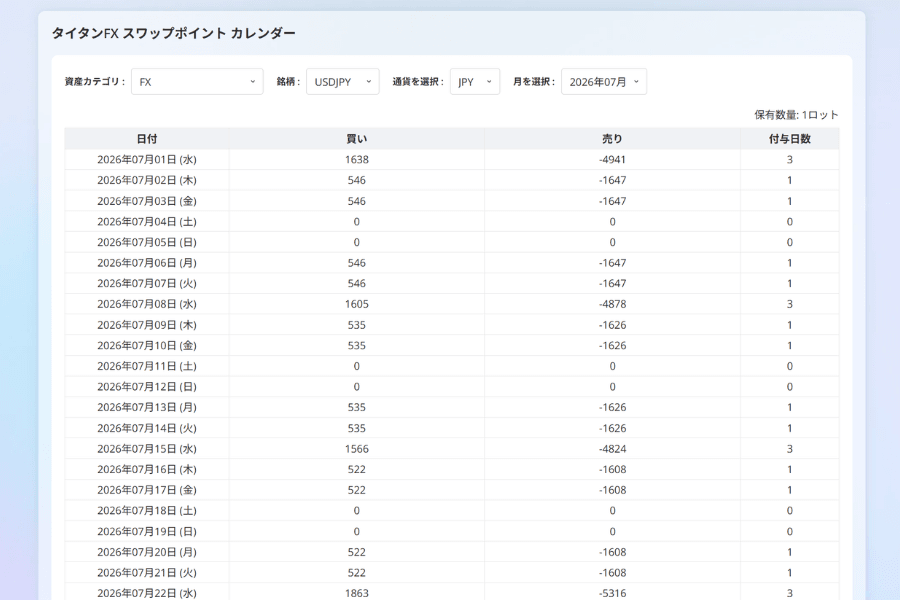900x600 pixels.
Task: Open the 資産カテゴリ dropdown showing FX
Action: pyautogui.click(x=197, y=82)
